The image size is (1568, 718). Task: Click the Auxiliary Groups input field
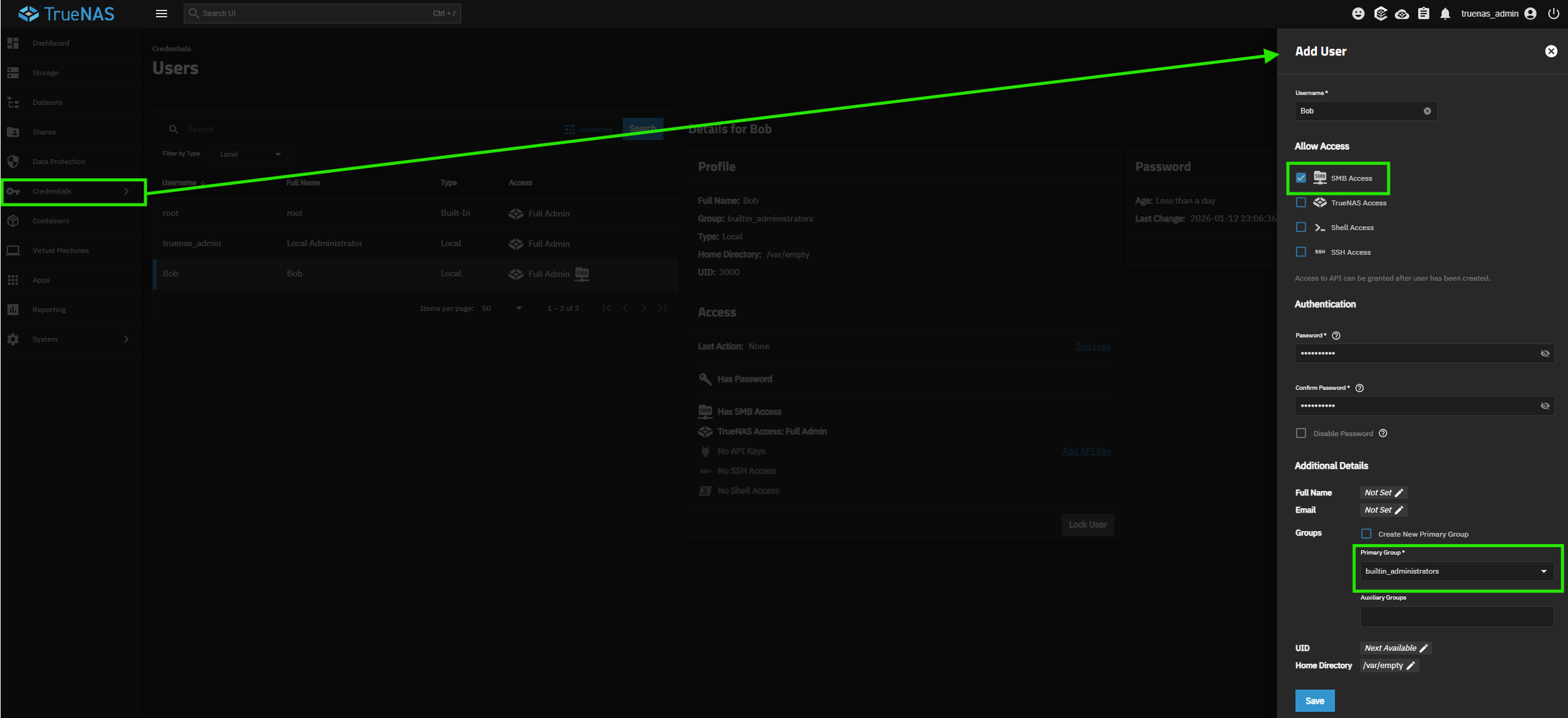tap(1456, 617)
